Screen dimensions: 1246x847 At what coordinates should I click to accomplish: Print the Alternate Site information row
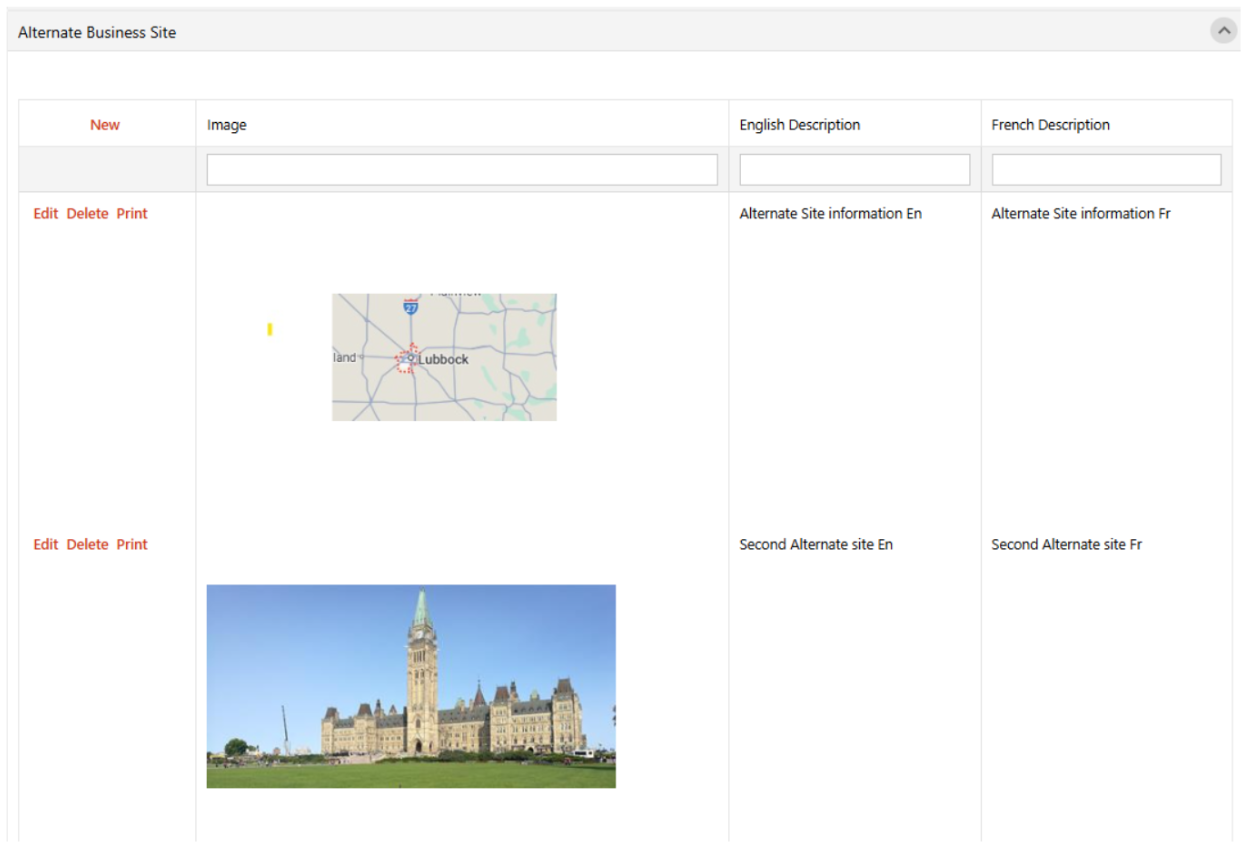coord(132,214)
